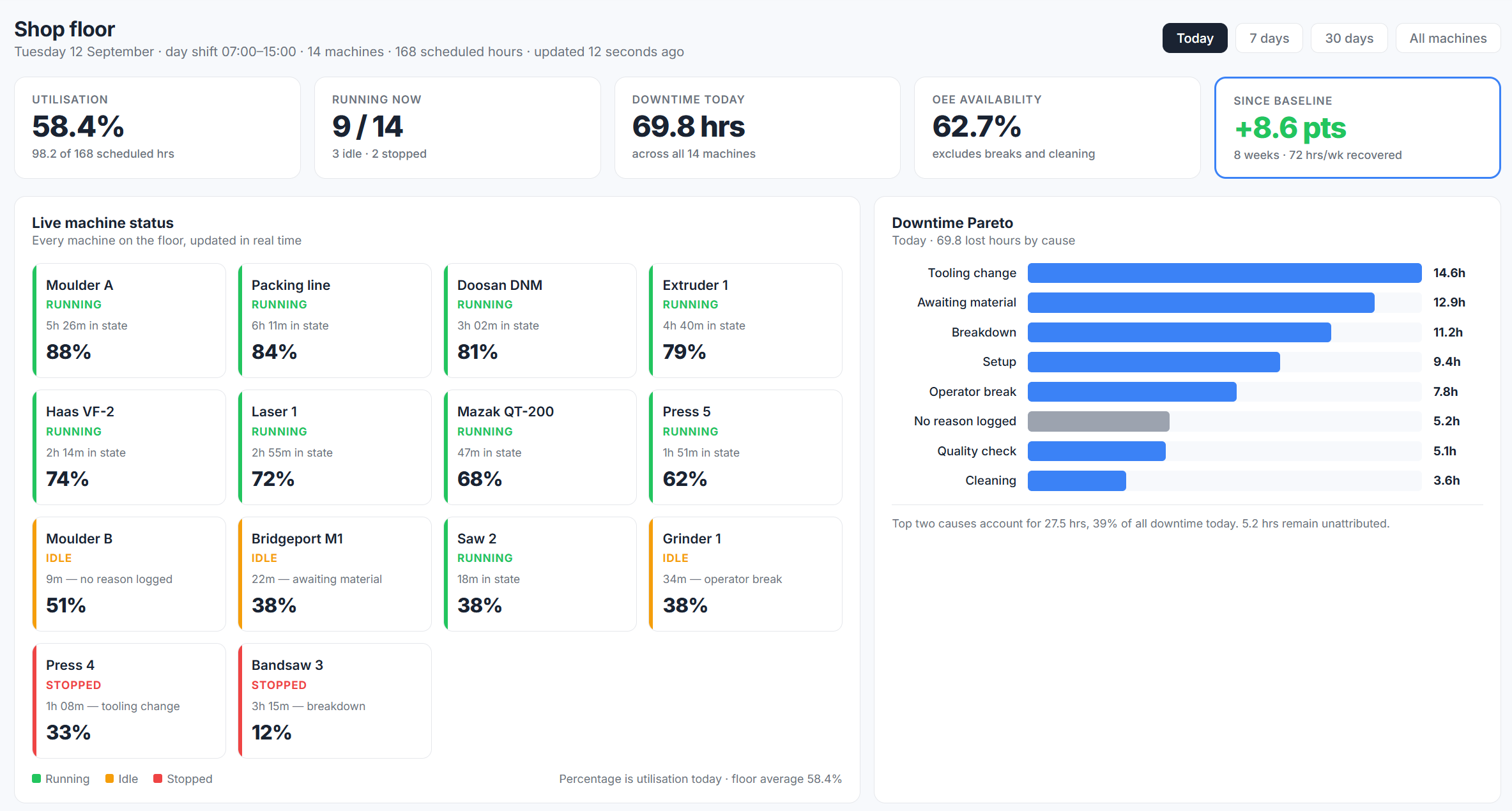The image size is (1512, 811).
Task: Click Moulder A's 88% utilisation figure
Action: (x=68, y=352)
